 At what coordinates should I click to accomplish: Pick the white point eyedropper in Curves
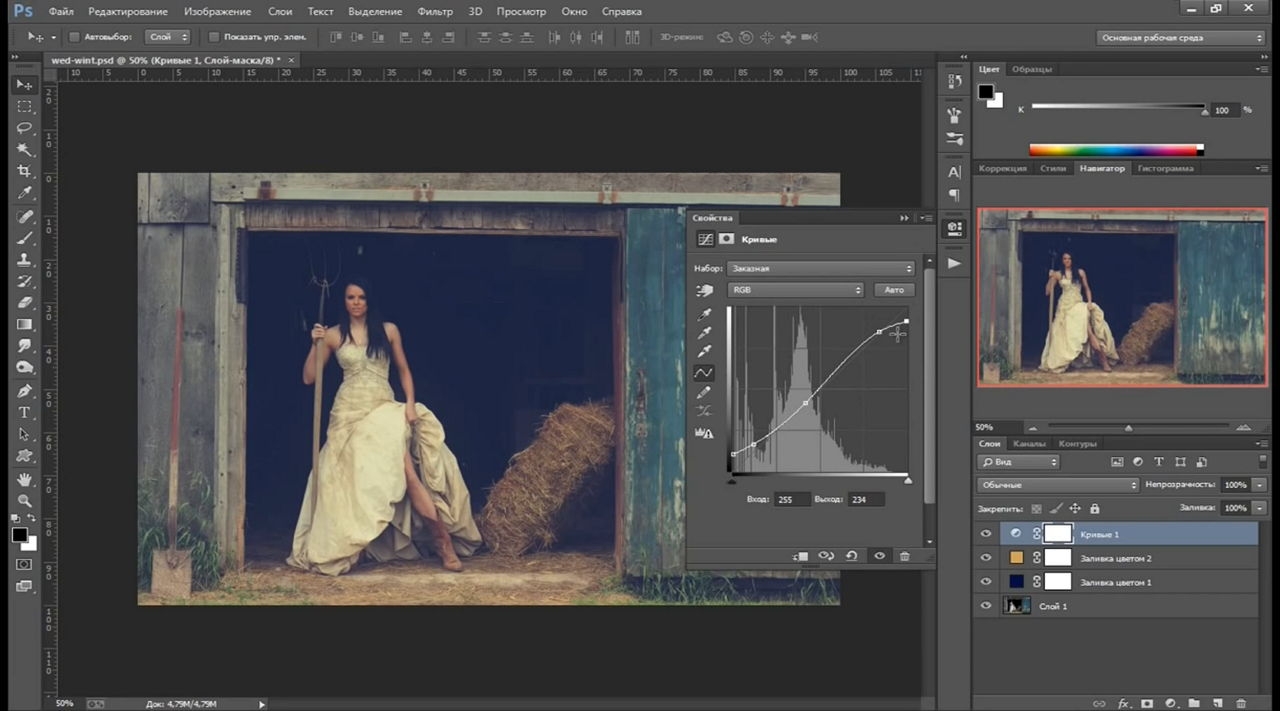coord(704,352)
